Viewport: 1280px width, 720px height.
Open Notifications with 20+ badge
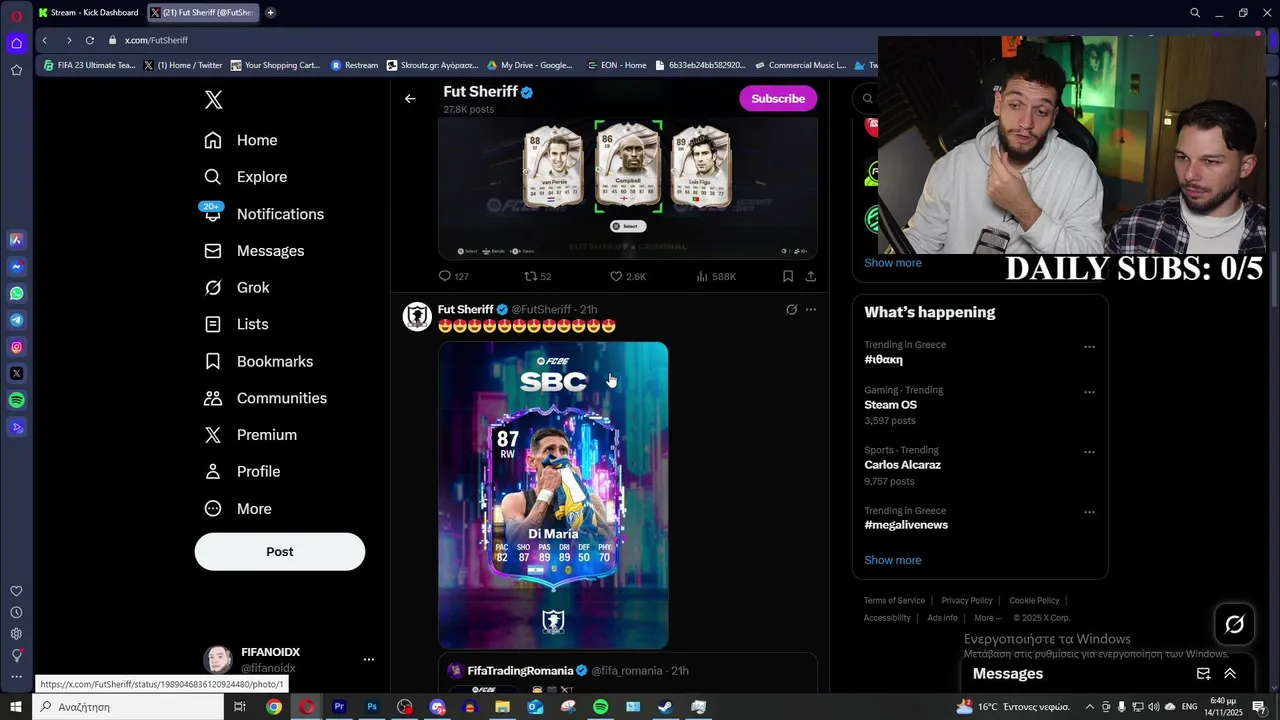pos(263,214)
